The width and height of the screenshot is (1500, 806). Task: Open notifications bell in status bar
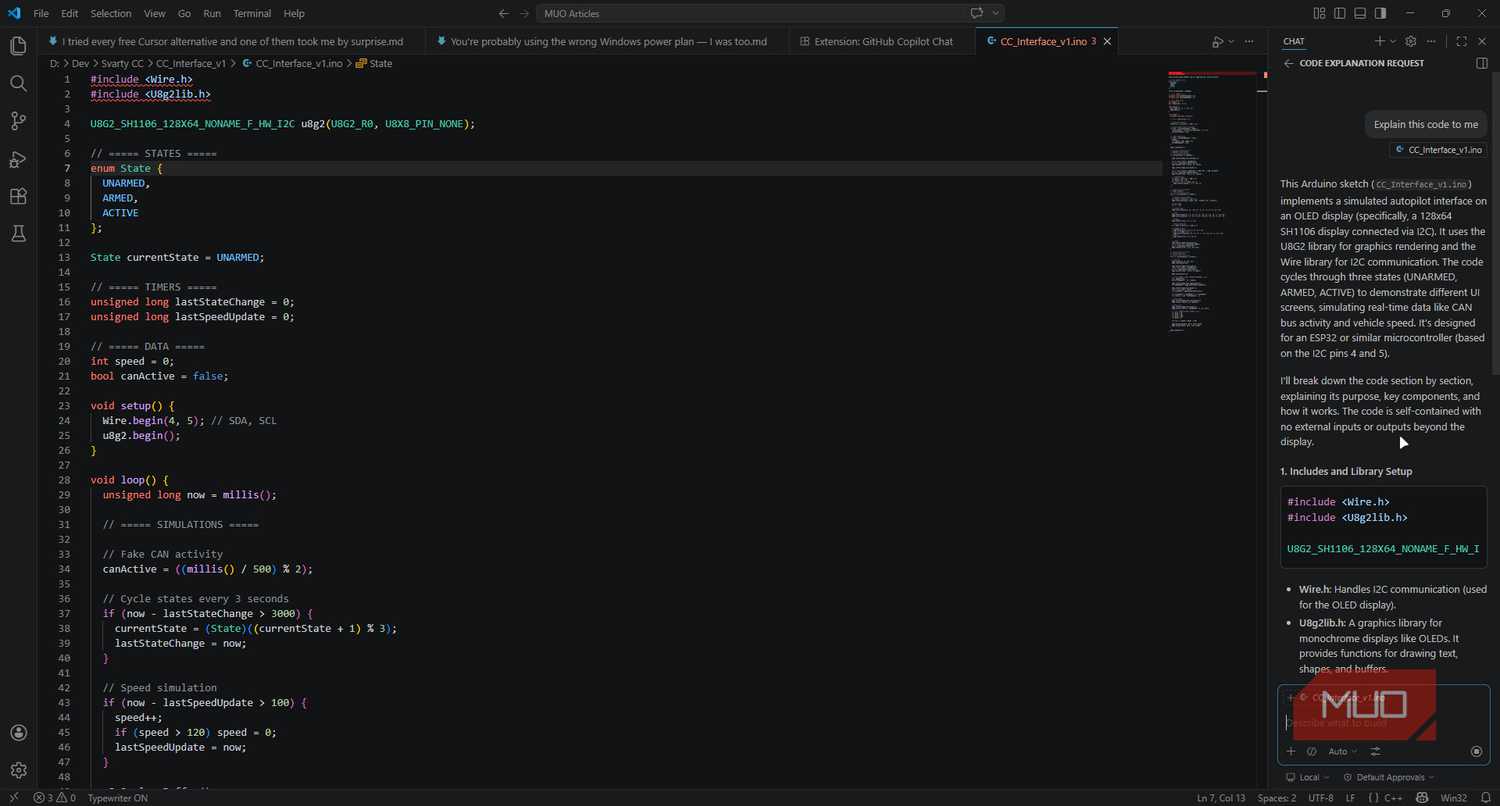pyautogui.click(x=1486, y=798)
